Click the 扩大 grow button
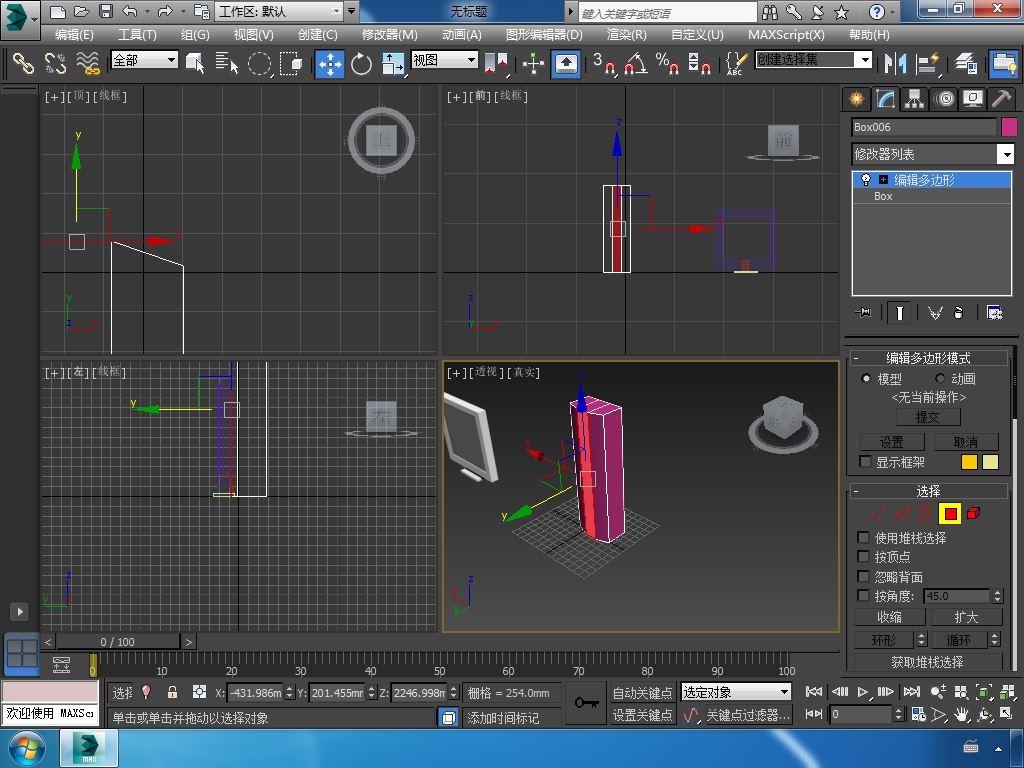1024x768 pixels. pos(967,616)
